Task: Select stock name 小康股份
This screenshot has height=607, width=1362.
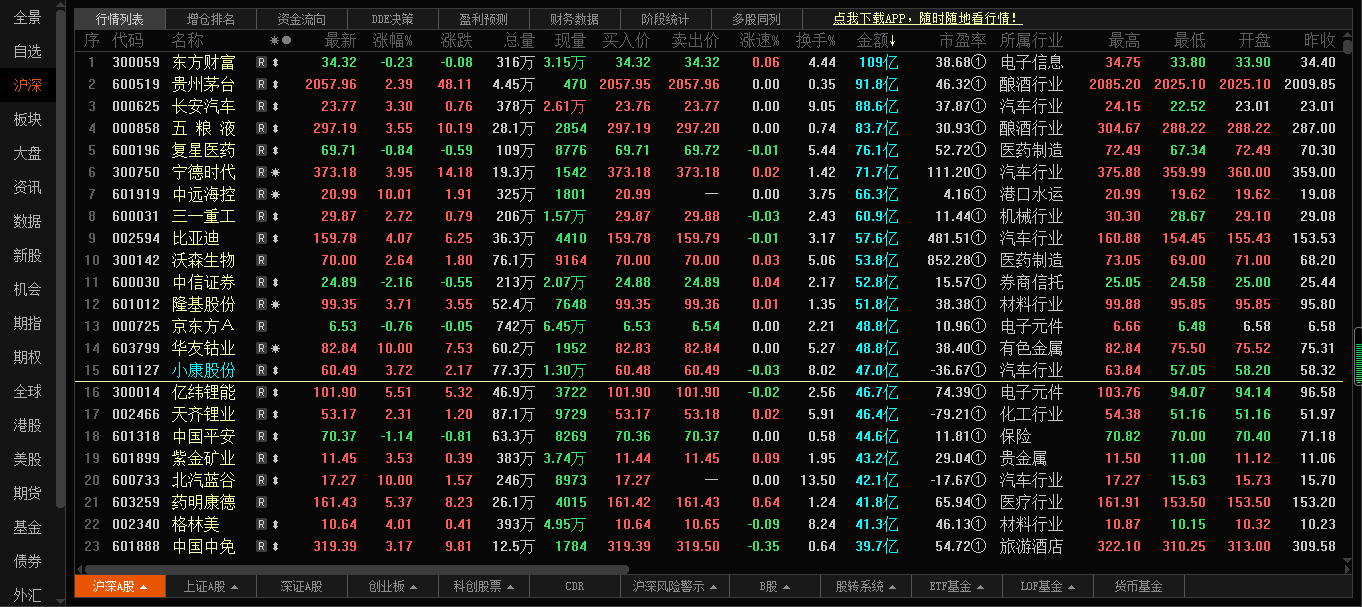Action: click(x=204, y=370)
